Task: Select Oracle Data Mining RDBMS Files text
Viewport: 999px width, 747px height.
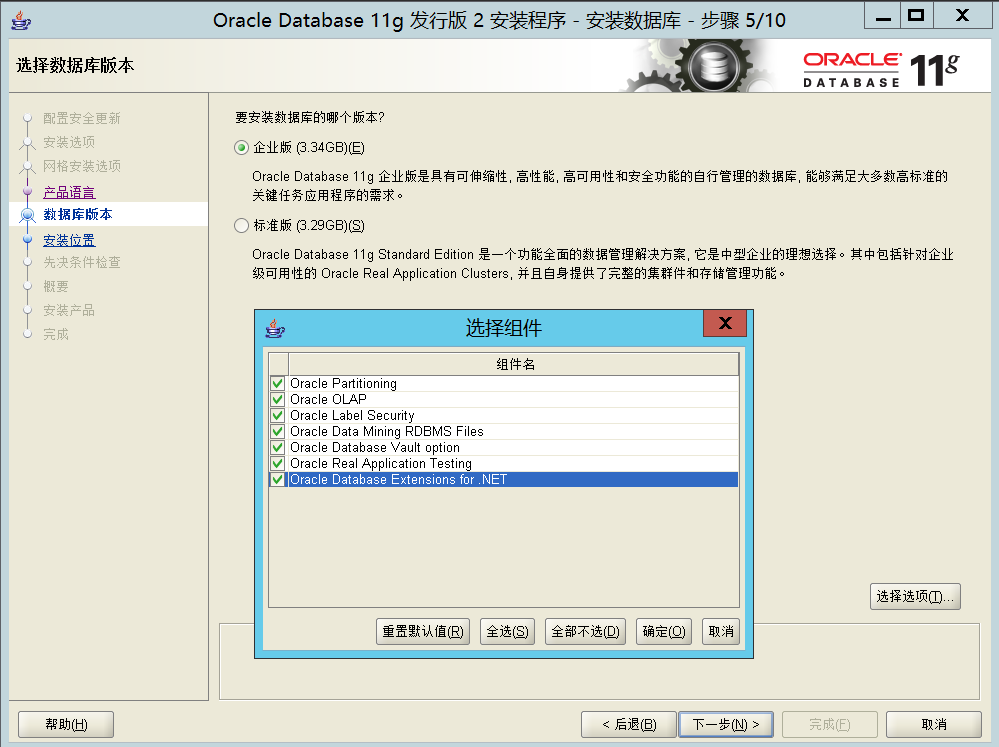Action: click(387, 432)
